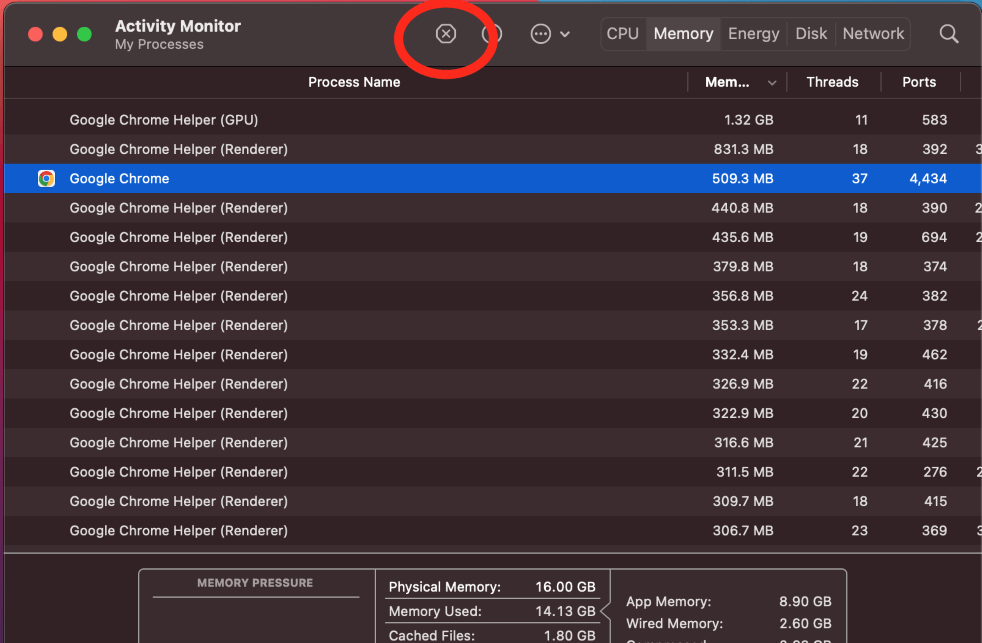Click the 509.3 MB memory value
This screenshot has height=643, width=982.
coord(743,178)
